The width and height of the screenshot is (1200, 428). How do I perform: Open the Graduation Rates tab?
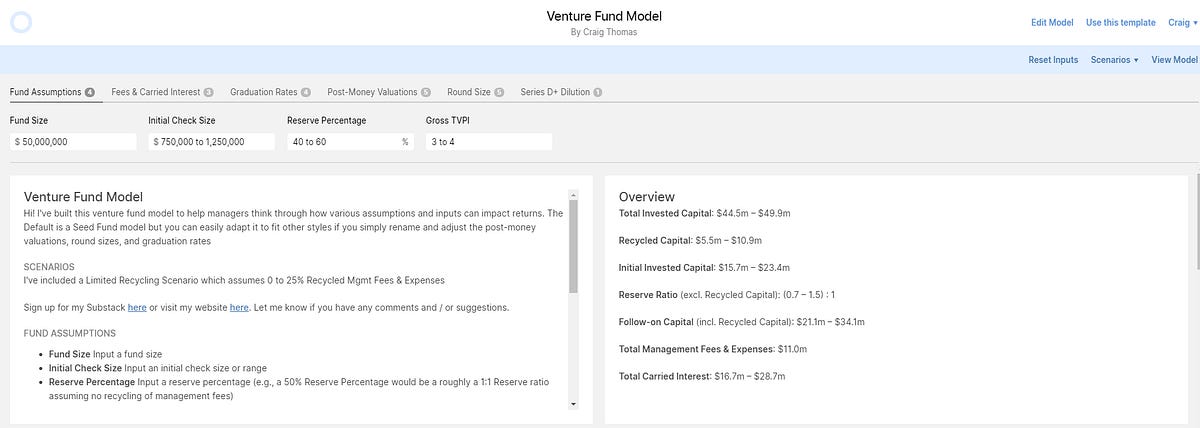(264, 92)
